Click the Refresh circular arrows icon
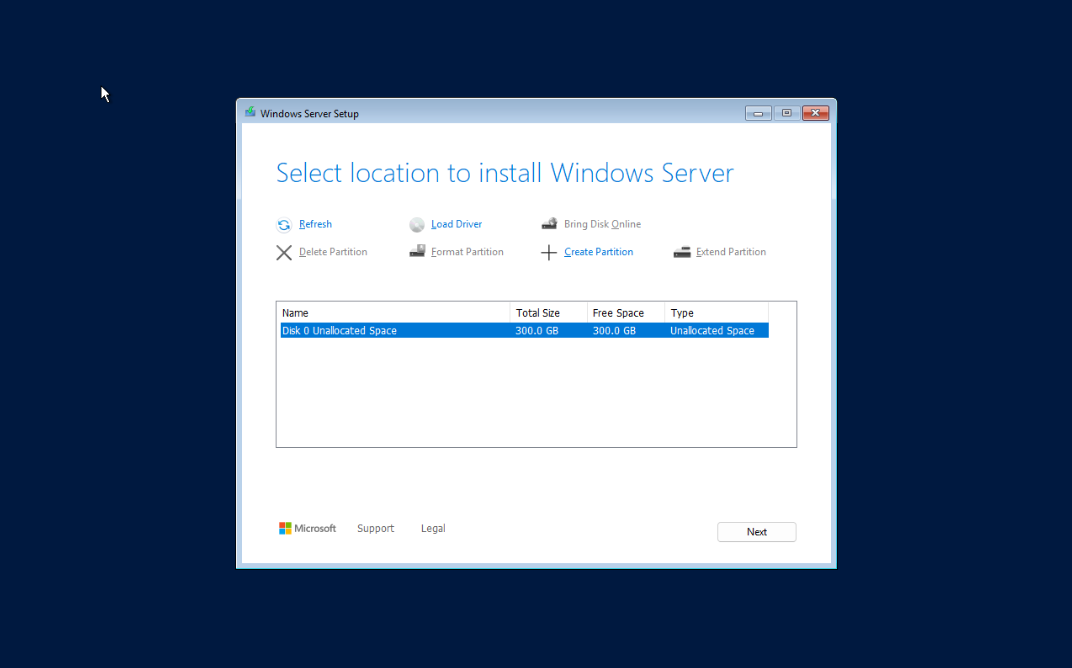Viewport: 1072px width, 668px height. [284, 225]
